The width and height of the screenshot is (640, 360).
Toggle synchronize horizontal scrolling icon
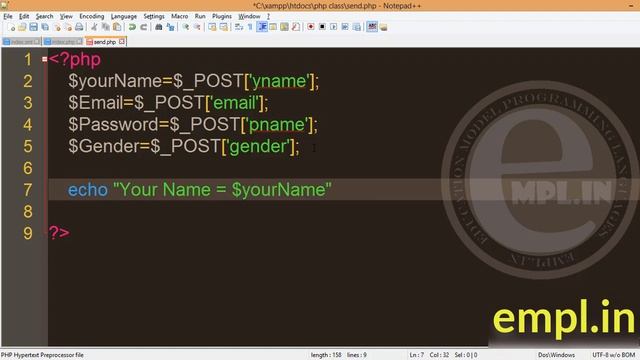click(224, 27)
